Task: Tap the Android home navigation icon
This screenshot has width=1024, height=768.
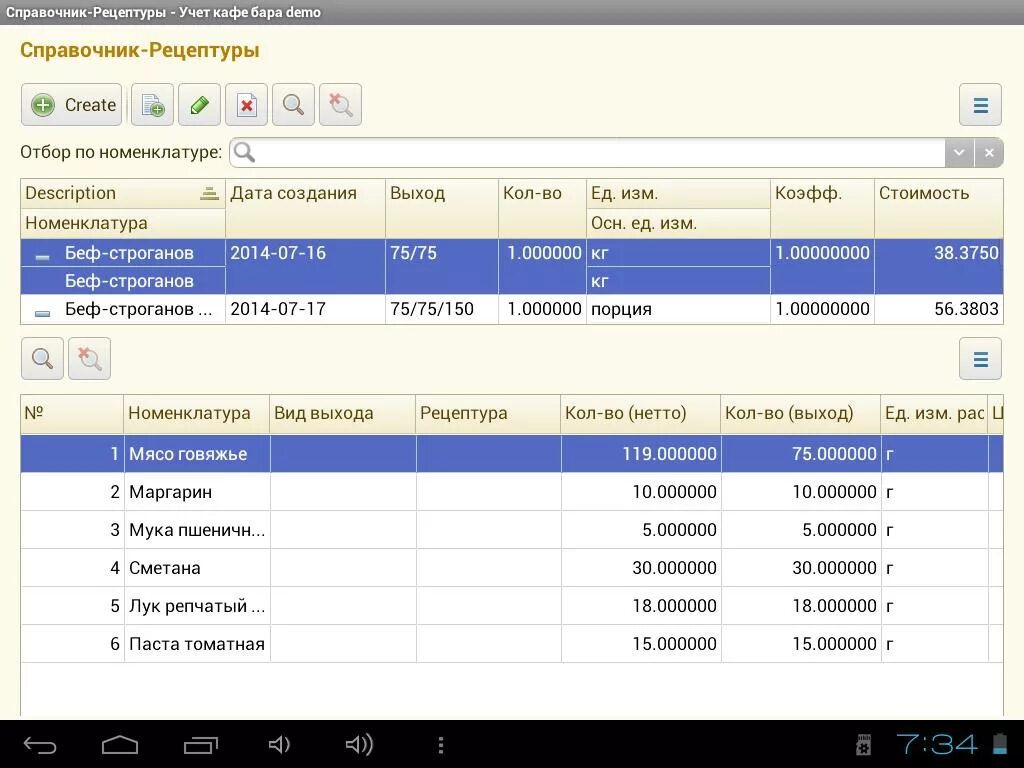Action: coord(120,744)
